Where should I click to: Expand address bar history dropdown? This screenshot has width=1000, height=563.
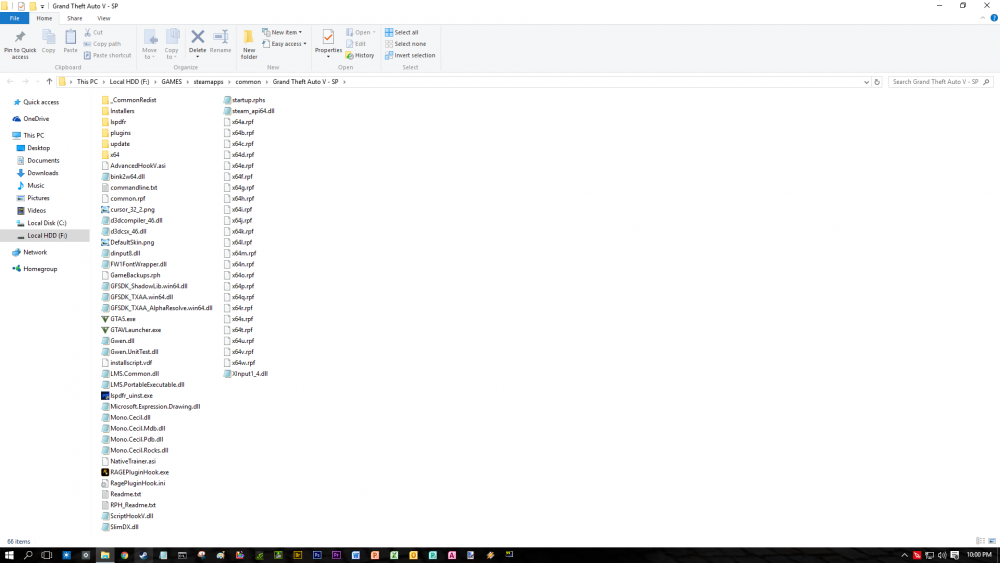click(866, 82)
